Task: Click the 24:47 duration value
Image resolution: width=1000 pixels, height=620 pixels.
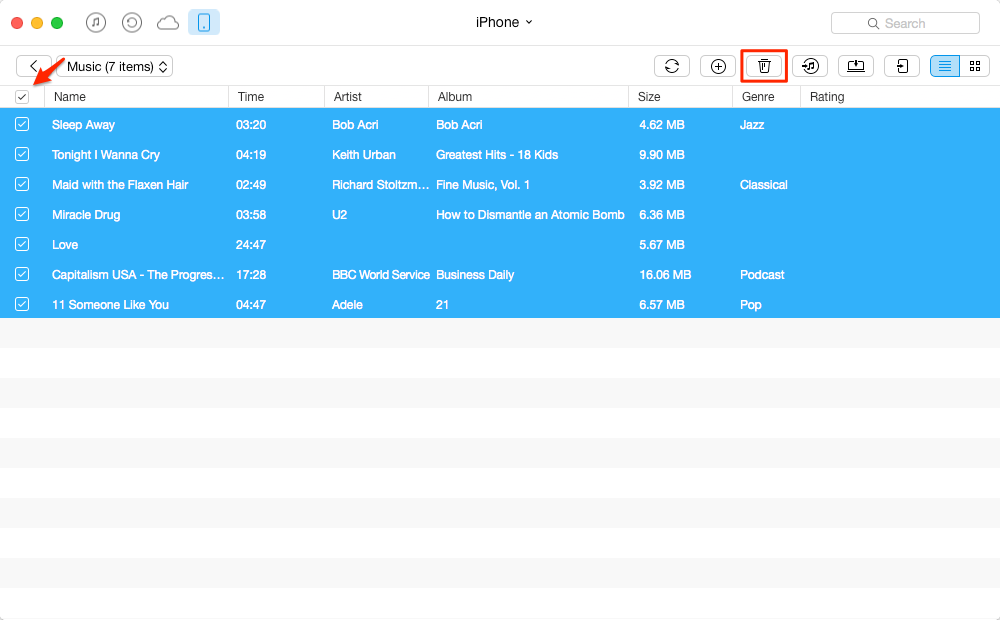Action: click(x=251, y=245)
